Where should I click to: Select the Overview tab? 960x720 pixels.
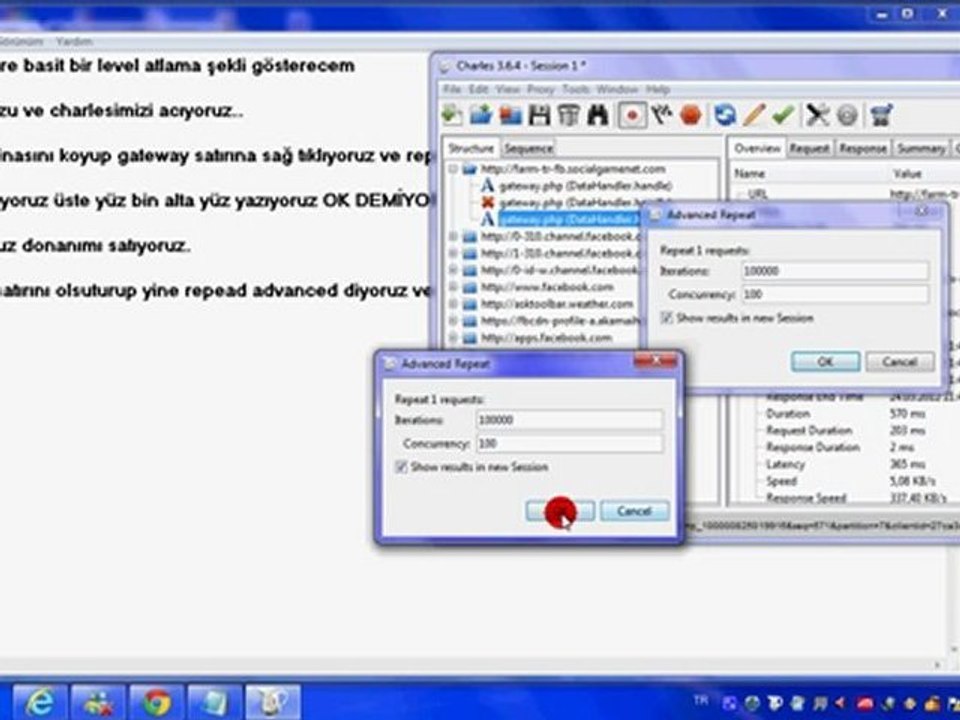point(757,148)
